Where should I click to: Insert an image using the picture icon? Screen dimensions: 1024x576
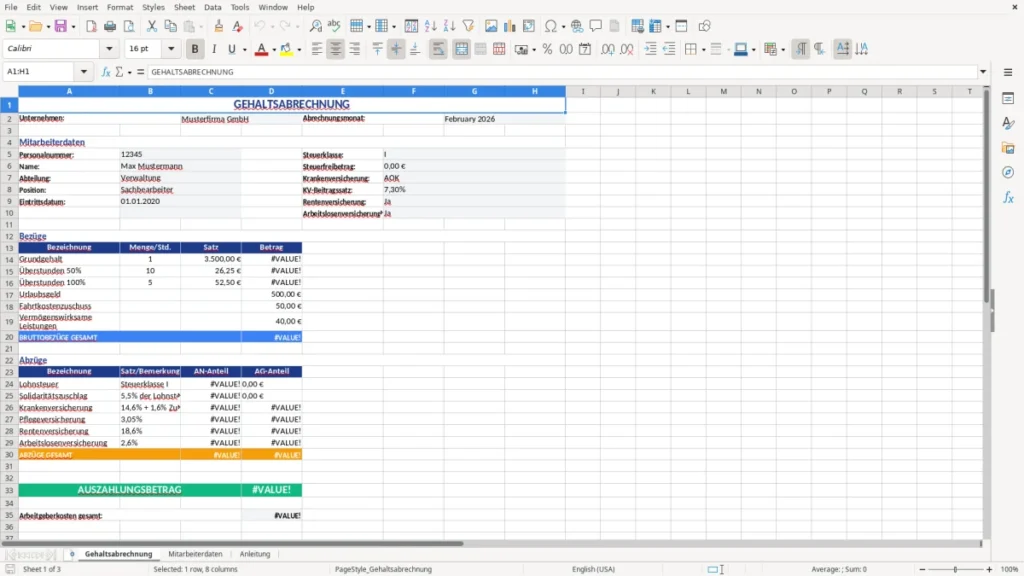[x=491, y=26]
